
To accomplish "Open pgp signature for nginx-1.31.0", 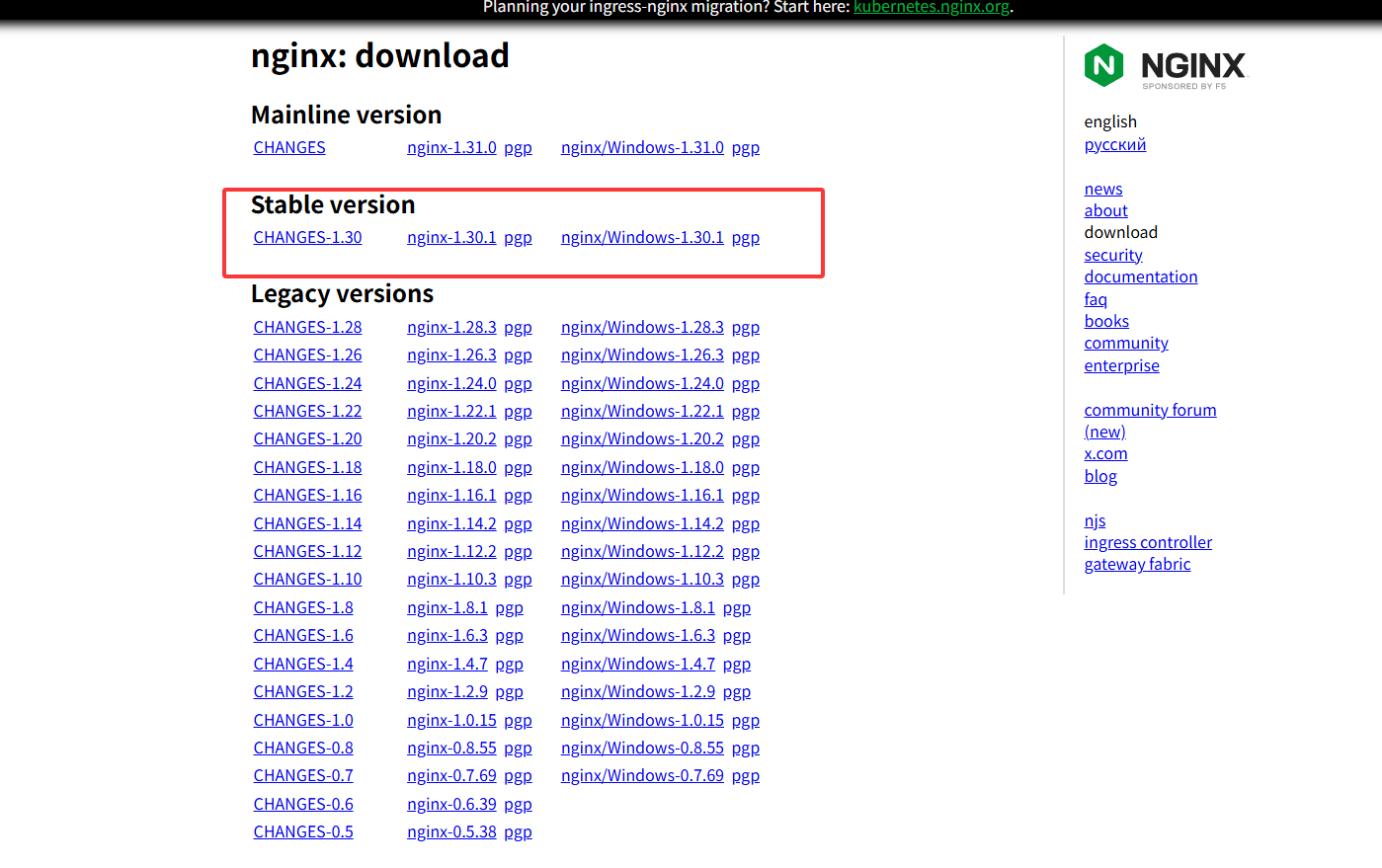I will point(518,148).
